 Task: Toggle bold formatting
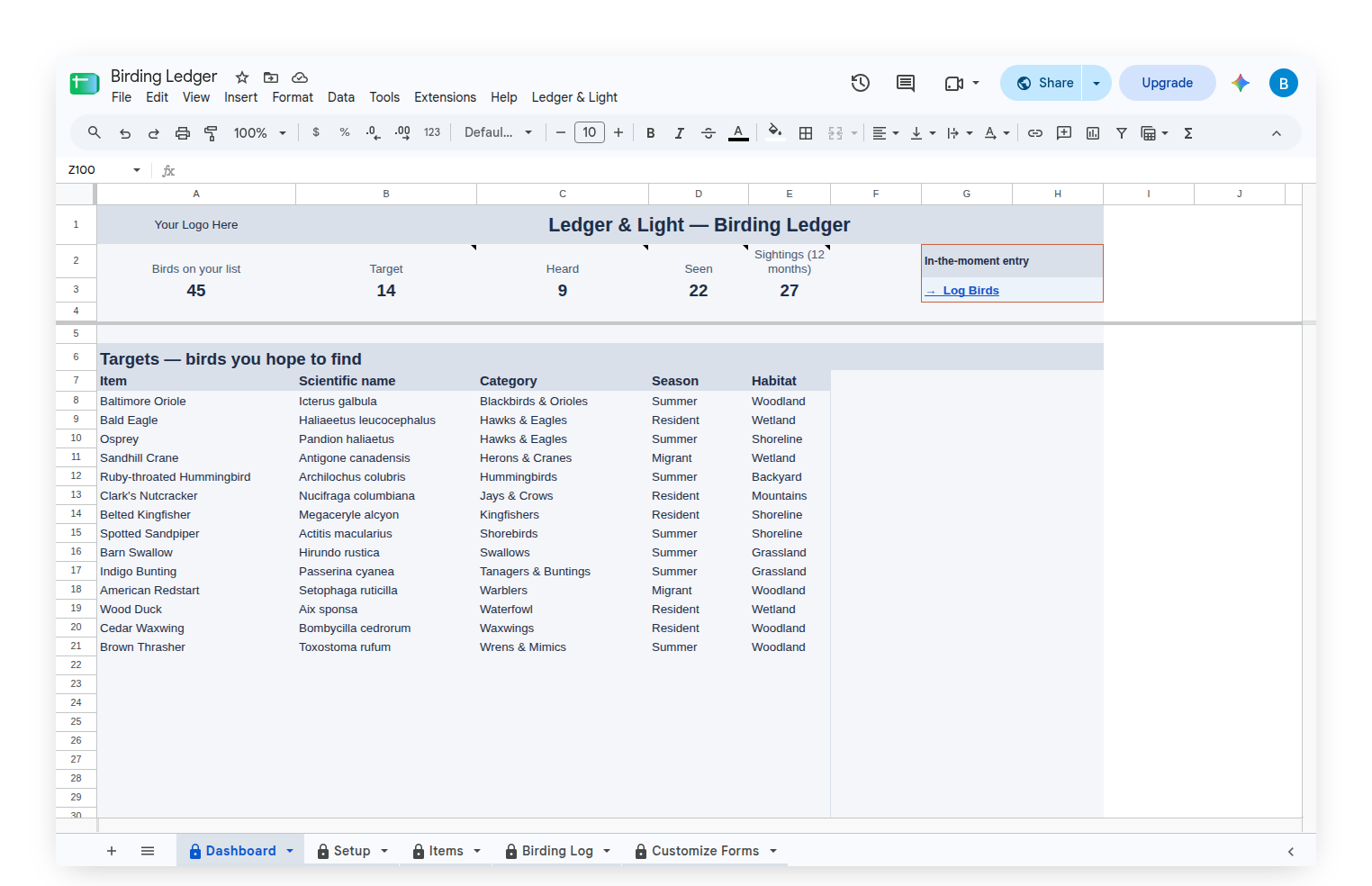click(x=651, y=133)
